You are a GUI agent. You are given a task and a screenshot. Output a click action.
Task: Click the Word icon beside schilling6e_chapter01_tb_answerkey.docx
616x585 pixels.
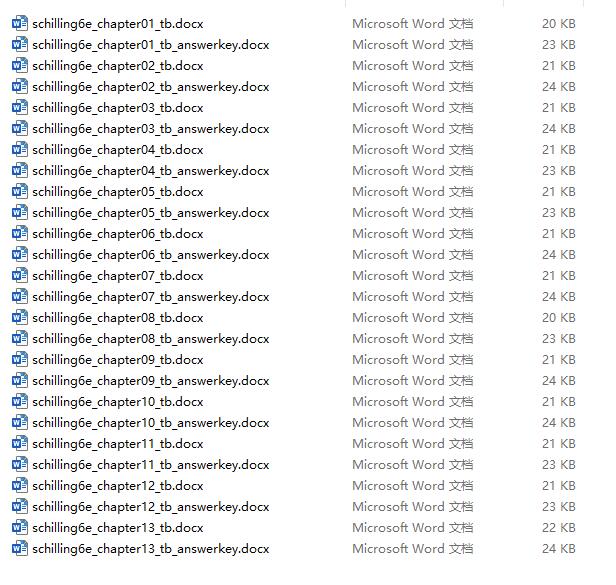(x=20, y=44)
